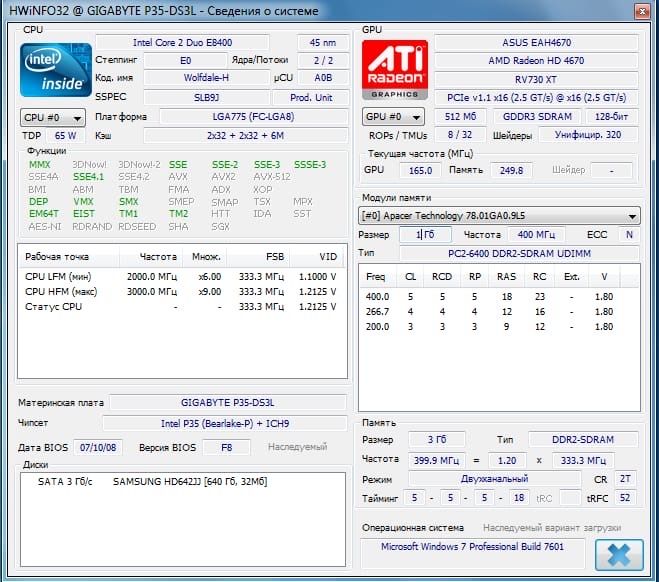Click the AMD Radeon HD 4670 field
This screenshot has width=659, height=582.
tap(536, 61)
